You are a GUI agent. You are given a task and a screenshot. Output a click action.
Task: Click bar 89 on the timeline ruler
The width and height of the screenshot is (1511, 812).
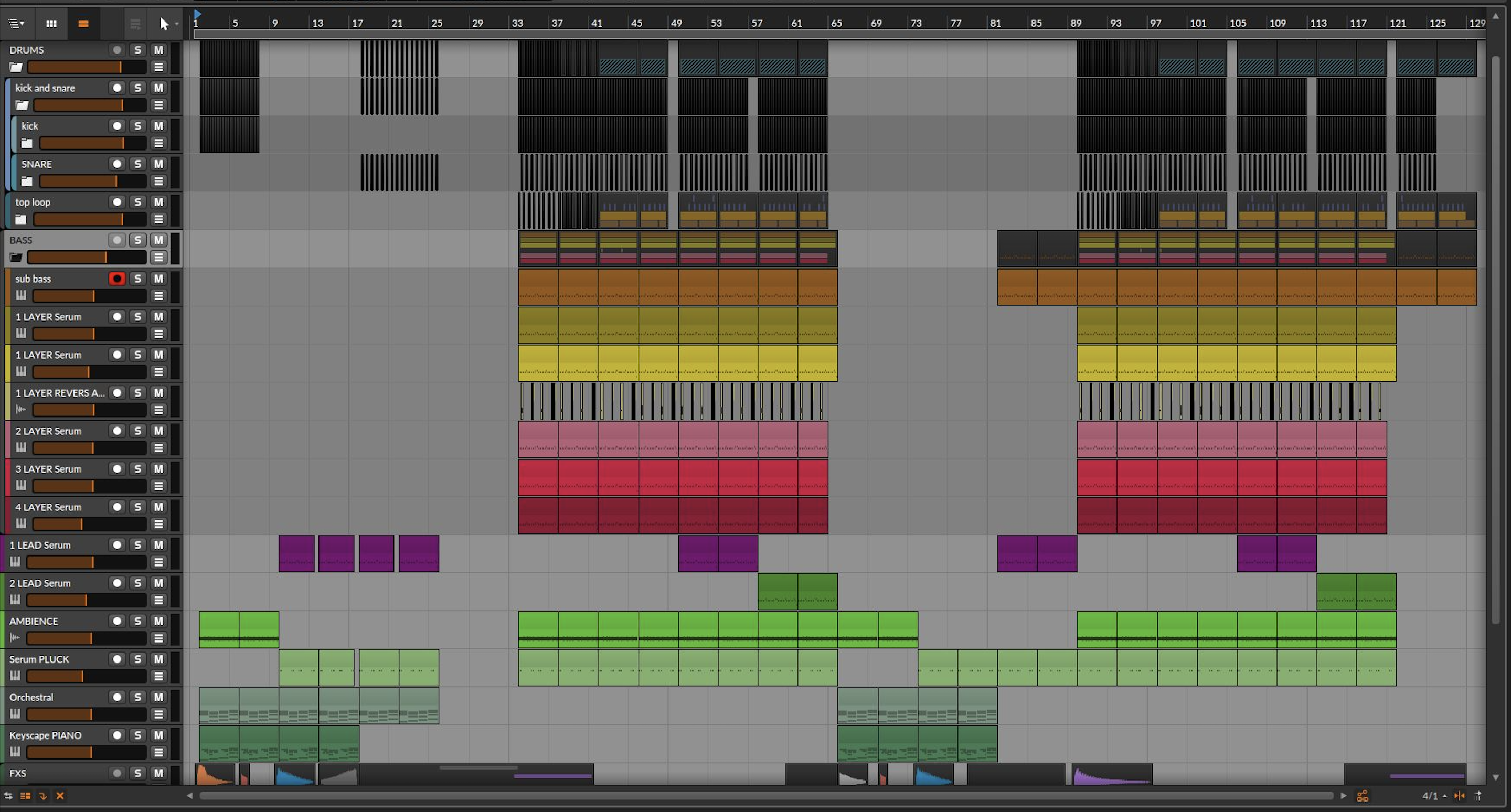(x=1076, y=24)
